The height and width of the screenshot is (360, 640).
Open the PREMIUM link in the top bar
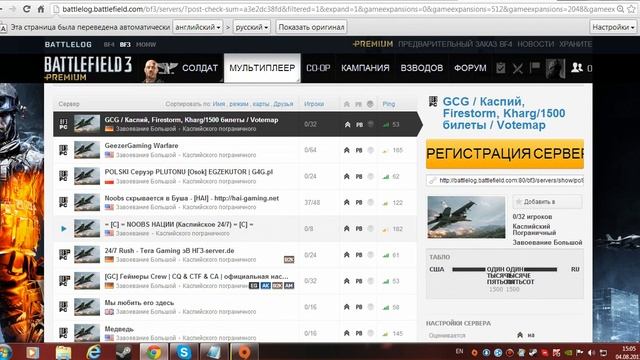(373, 44)
